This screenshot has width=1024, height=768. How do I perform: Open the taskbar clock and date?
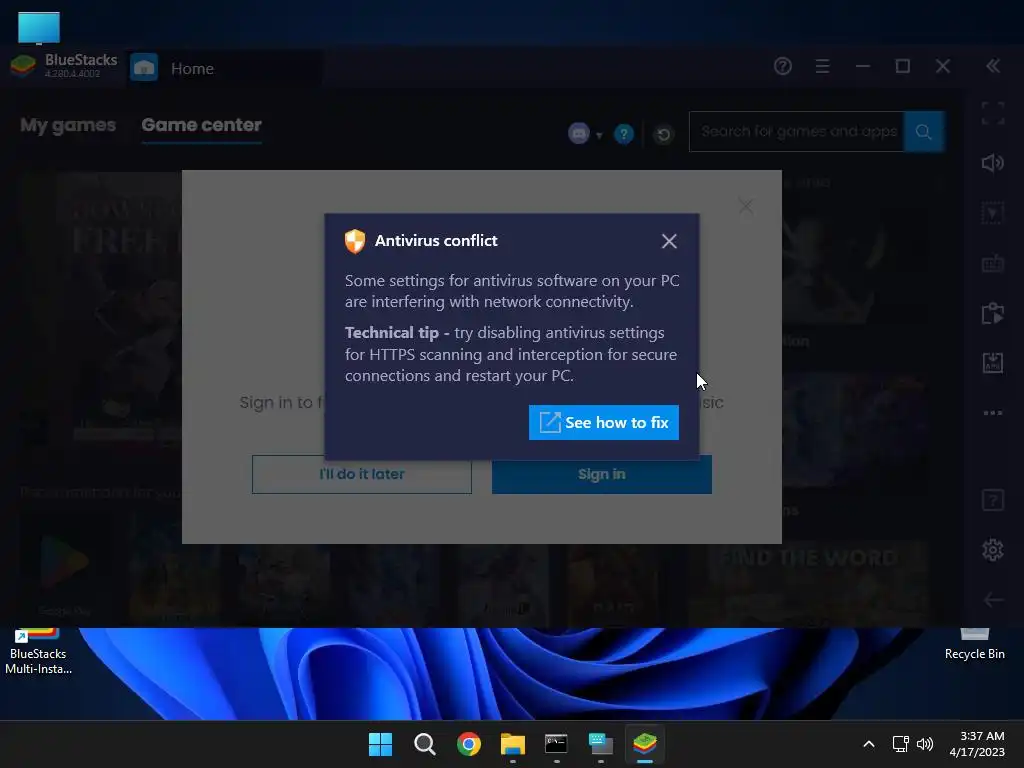pyautogui.click(x=977, y=744)
